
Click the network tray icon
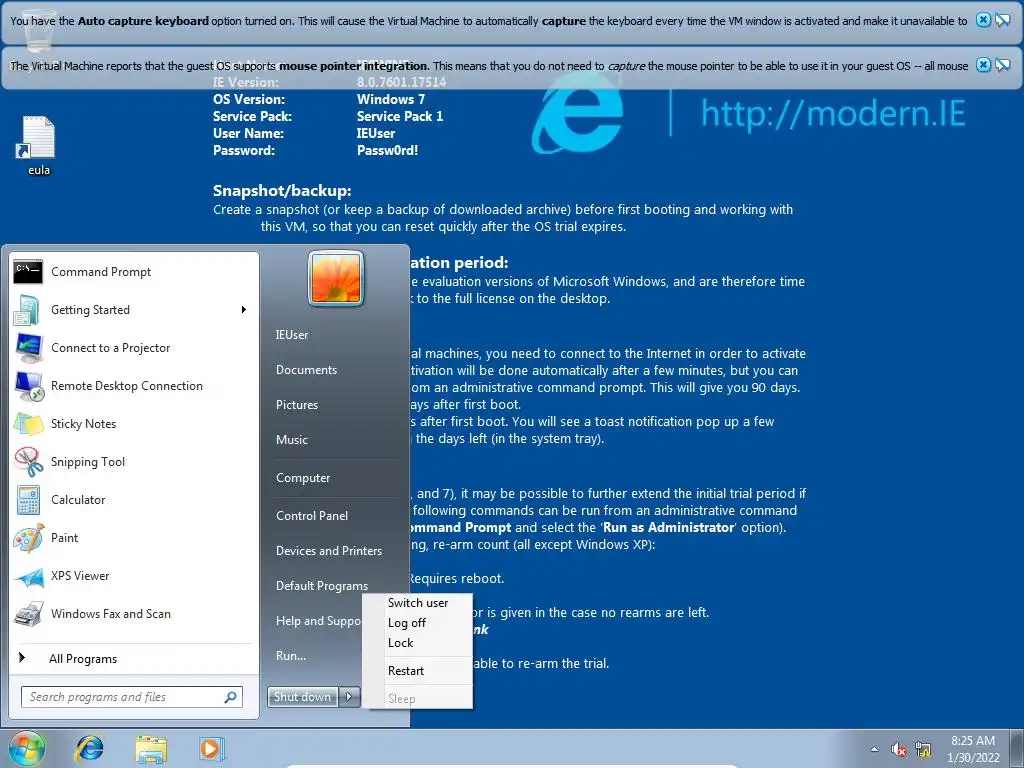tap(923, 749)
